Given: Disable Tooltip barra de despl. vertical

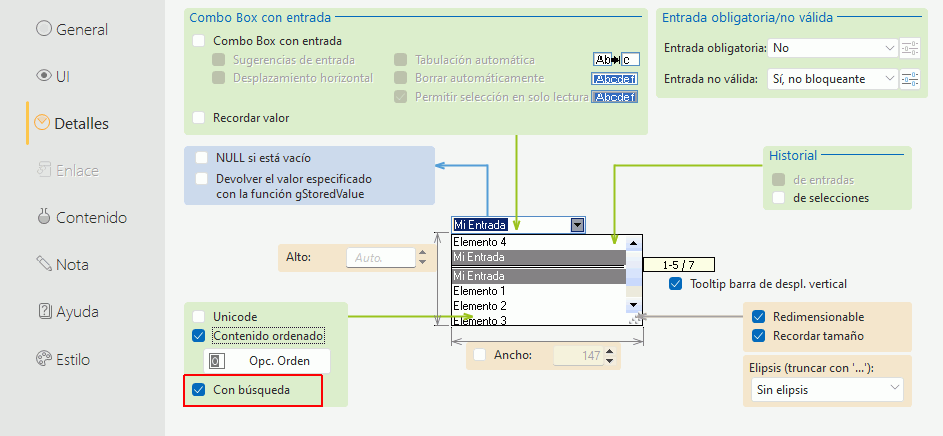Looking at the screenshot, I should 676,284.
